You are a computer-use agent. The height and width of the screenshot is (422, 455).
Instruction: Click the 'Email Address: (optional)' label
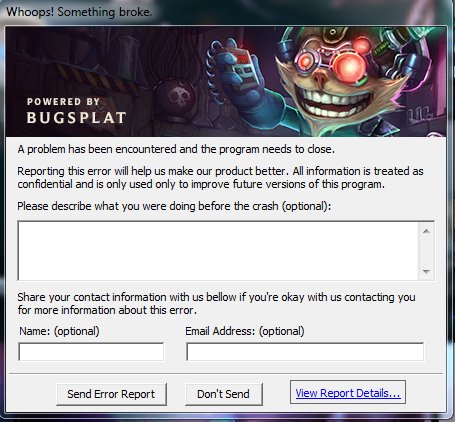[x=245, y=331]
